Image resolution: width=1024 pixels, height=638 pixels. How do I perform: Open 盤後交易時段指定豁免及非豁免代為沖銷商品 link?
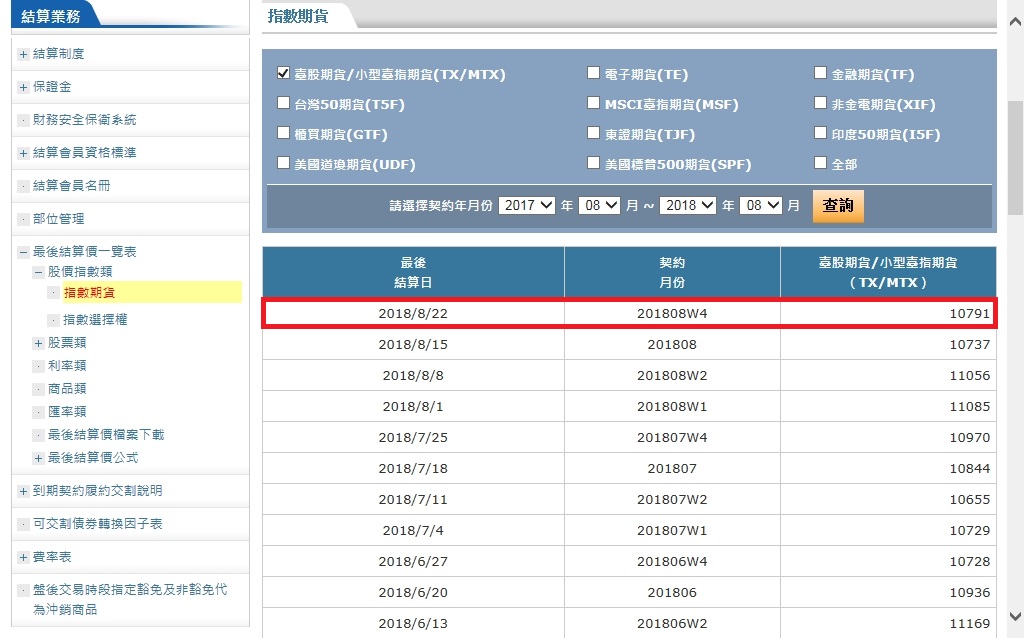point(130,599)
